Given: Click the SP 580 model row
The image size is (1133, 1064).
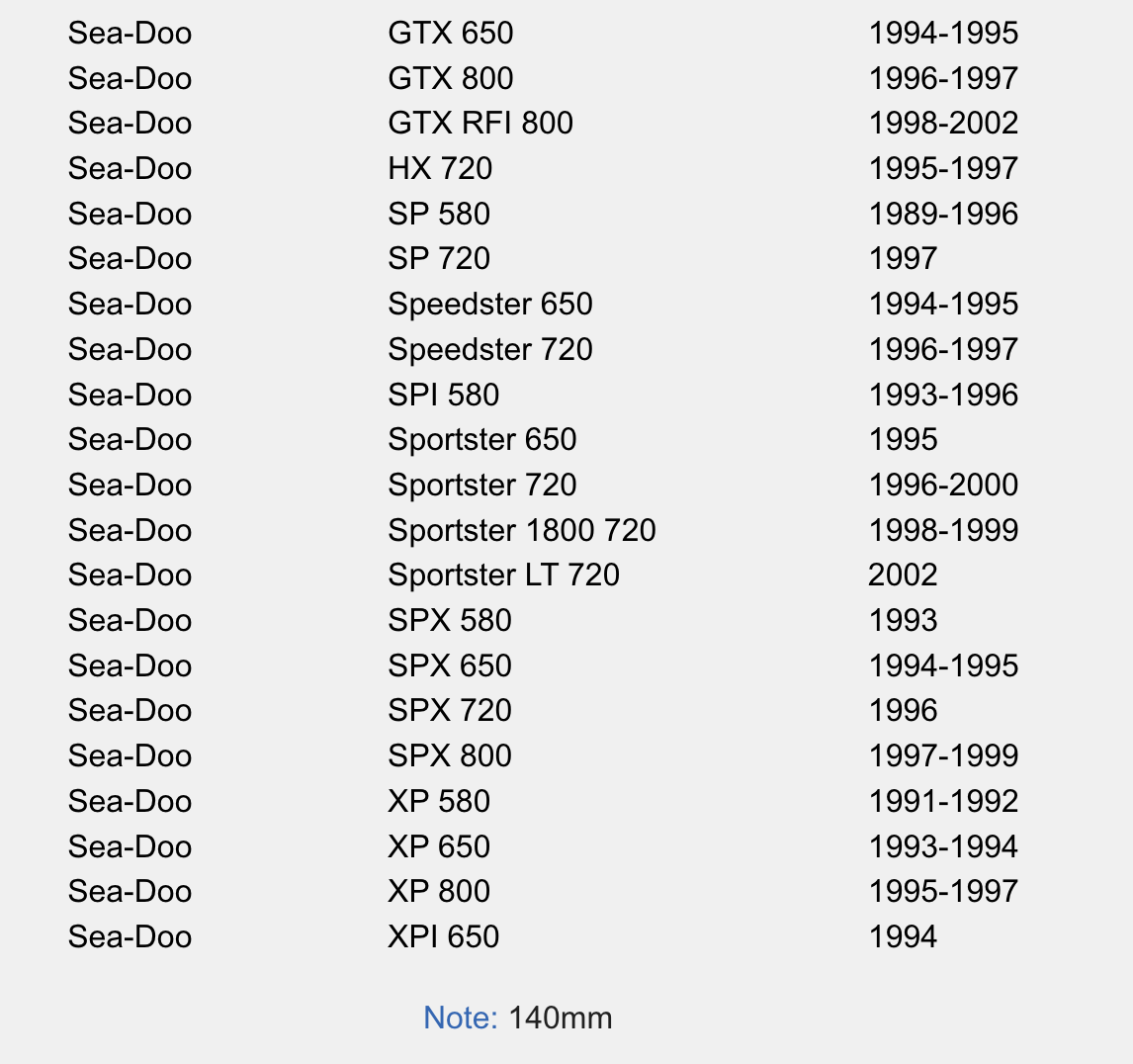Looking at the screenshot, I should pos(439,215).
